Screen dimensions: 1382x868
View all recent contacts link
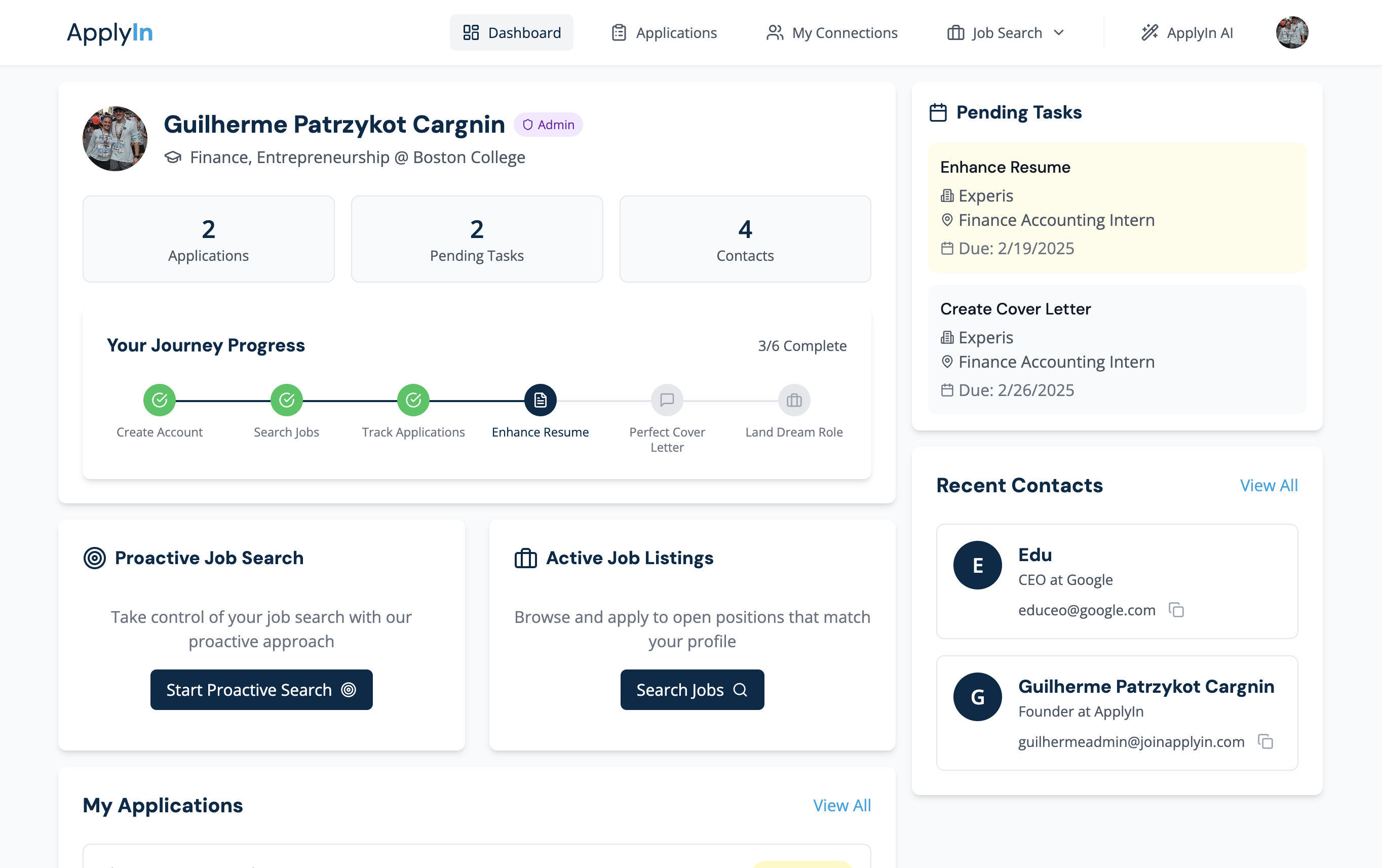(x=1269, y=485)
